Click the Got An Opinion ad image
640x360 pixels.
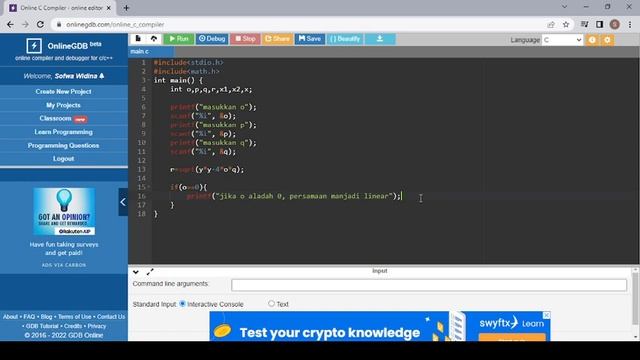[64, 211]
